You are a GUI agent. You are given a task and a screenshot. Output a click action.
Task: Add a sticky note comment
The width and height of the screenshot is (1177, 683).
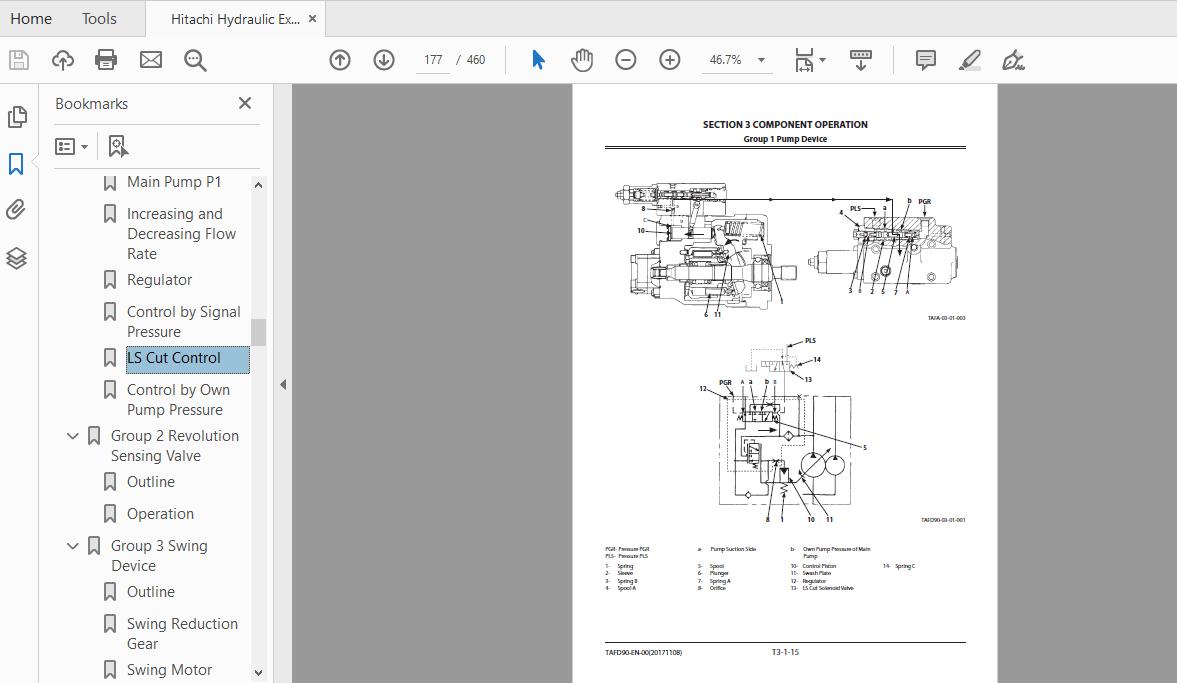click(926, 60)
